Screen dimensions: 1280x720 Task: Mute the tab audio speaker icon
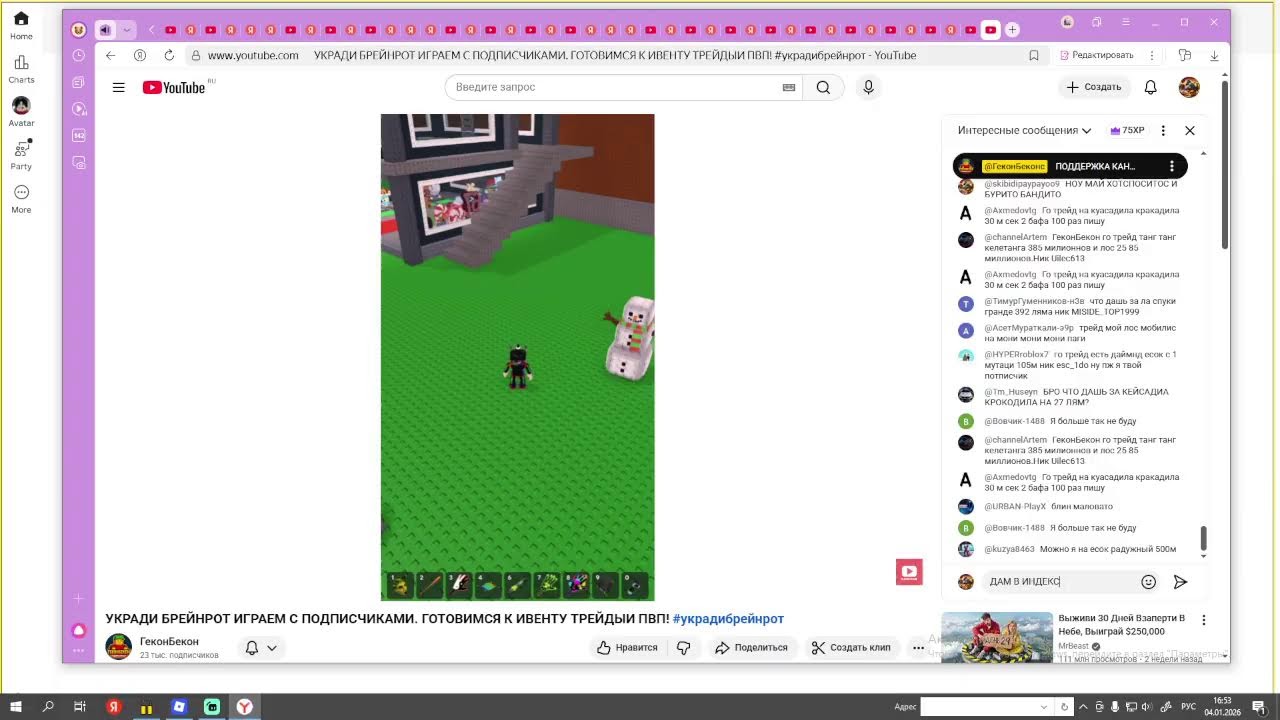coord(105,30)
